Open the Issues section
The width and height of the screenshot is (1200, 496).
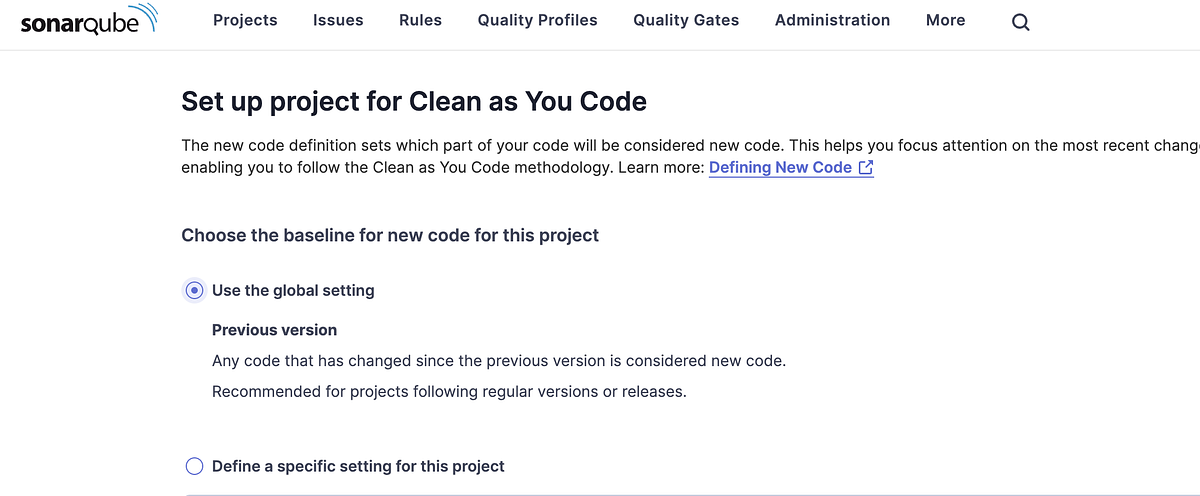tap(338, 20)
